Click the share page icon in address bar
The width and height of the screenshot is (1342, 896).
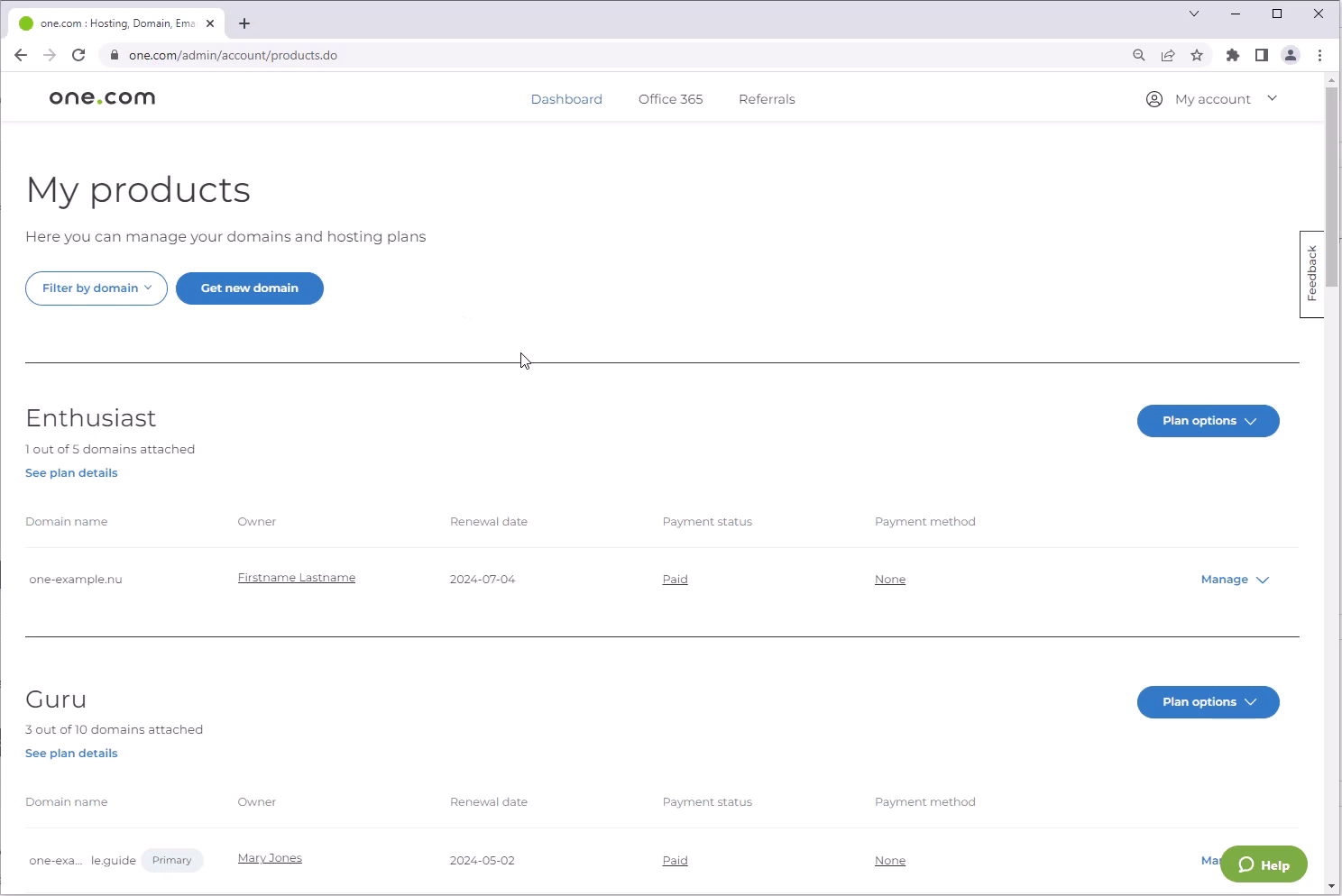click(x=1168, y=55)
